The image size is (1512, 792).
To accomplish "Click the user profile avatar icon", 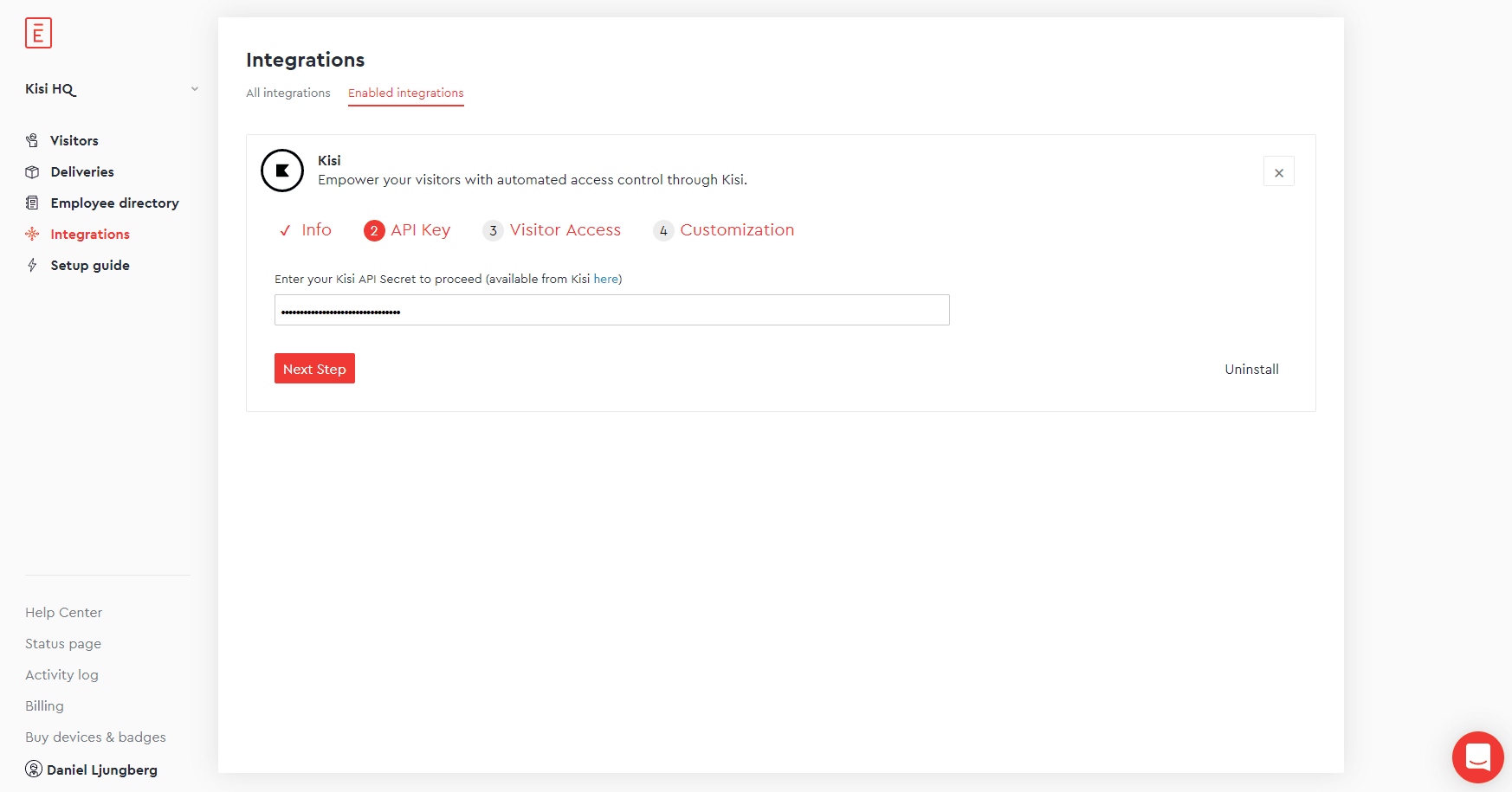I will tap(34, 769).
